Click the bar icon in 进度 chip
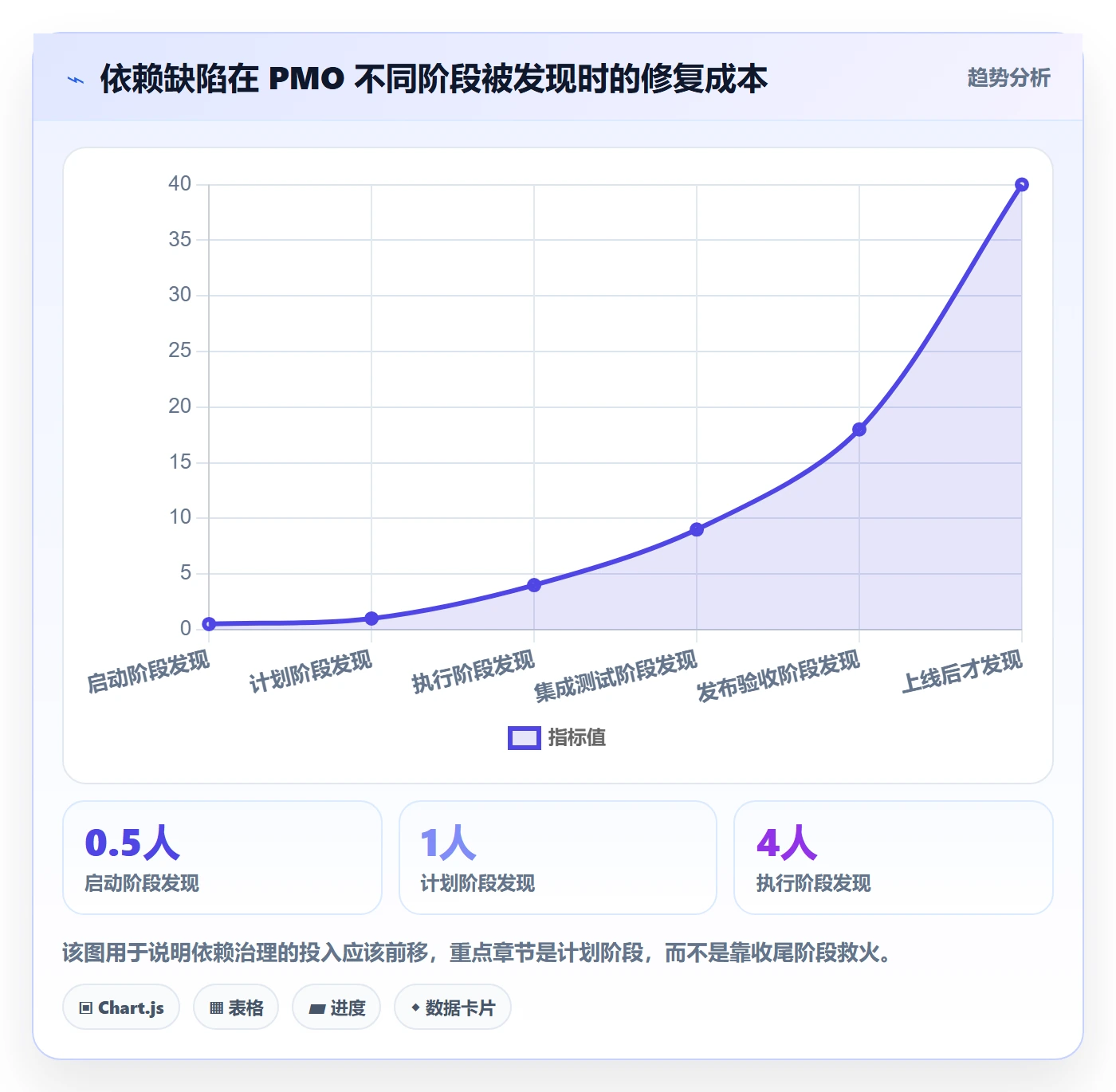1116x1092 pixels. [x=316, y=1009]
